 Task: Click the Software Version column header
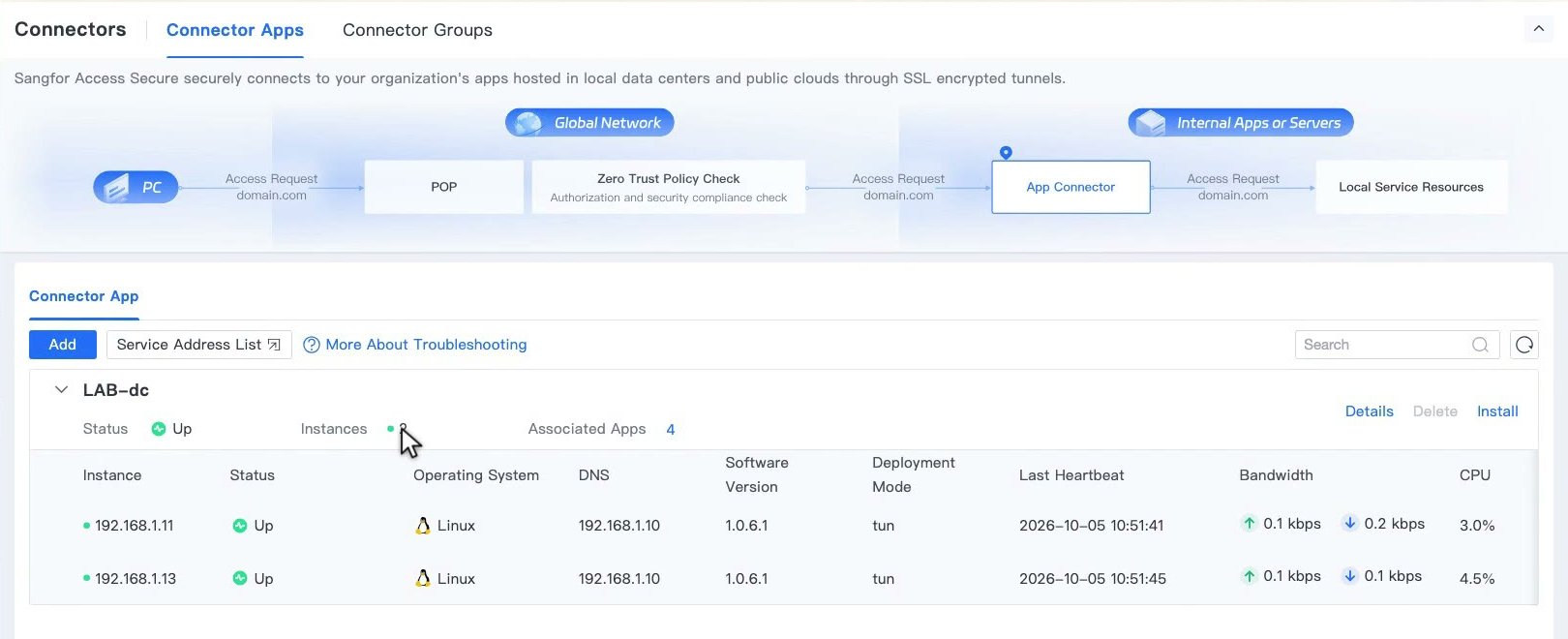coord(757,474)
